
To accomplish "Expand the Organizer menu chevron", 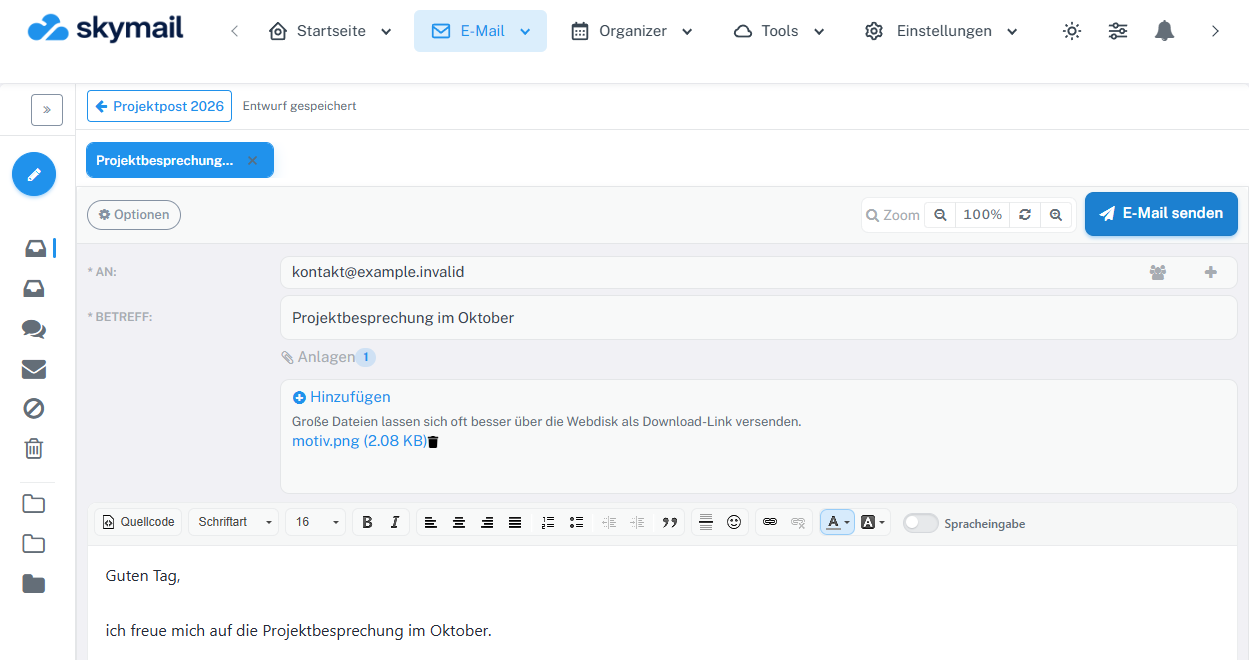I will click(x=687, y=32).
